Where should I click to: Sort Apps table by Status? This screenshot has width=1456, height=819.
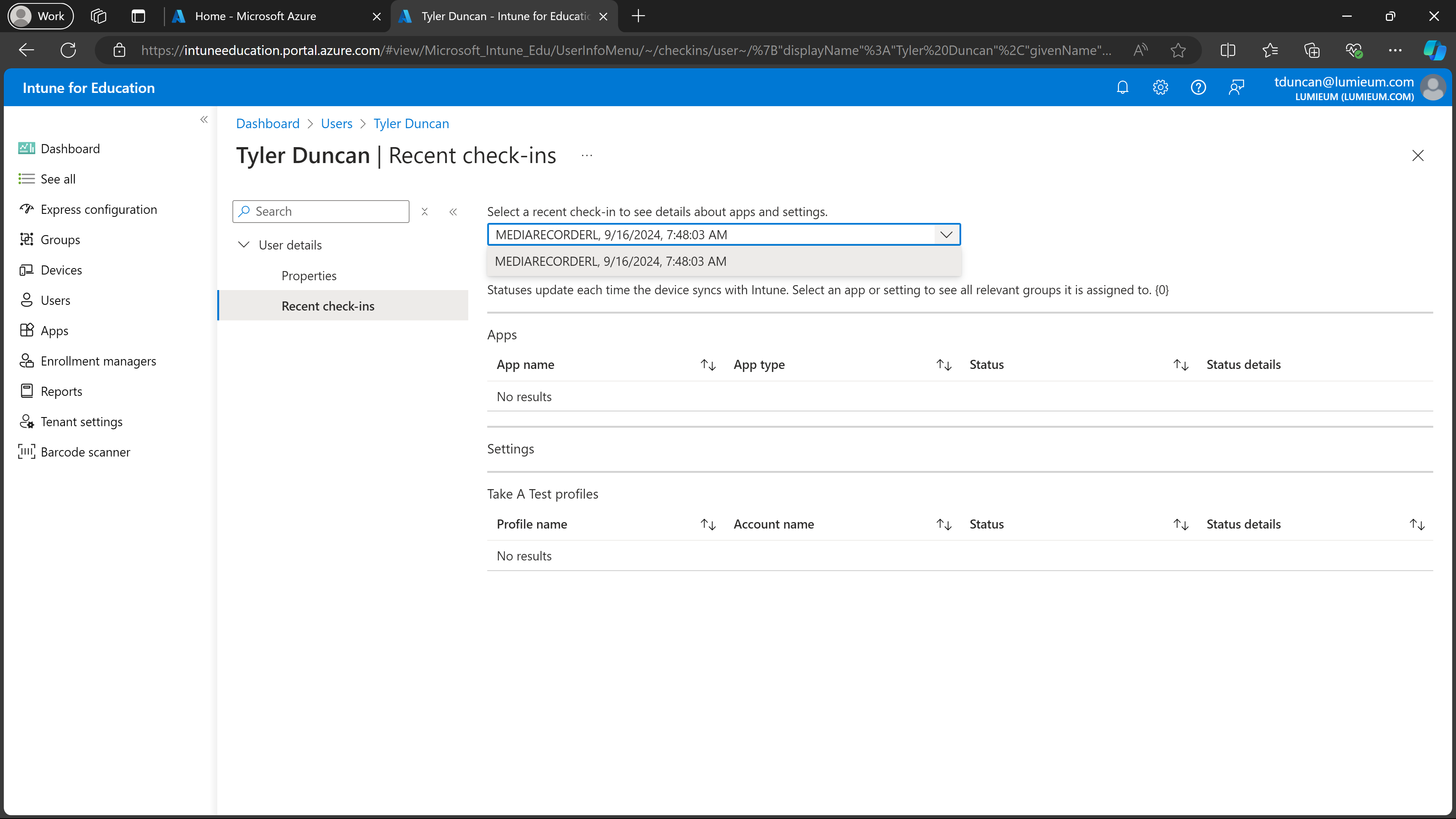coord(1181,364)
